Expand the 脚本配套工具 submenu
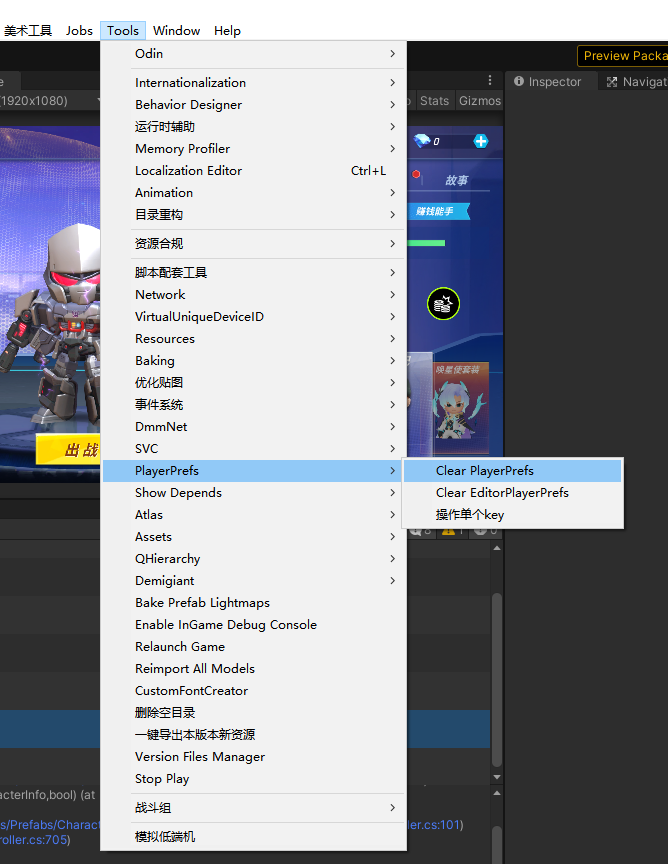Image resolution: width=668 pixels, height=864 pixels. 254,273
